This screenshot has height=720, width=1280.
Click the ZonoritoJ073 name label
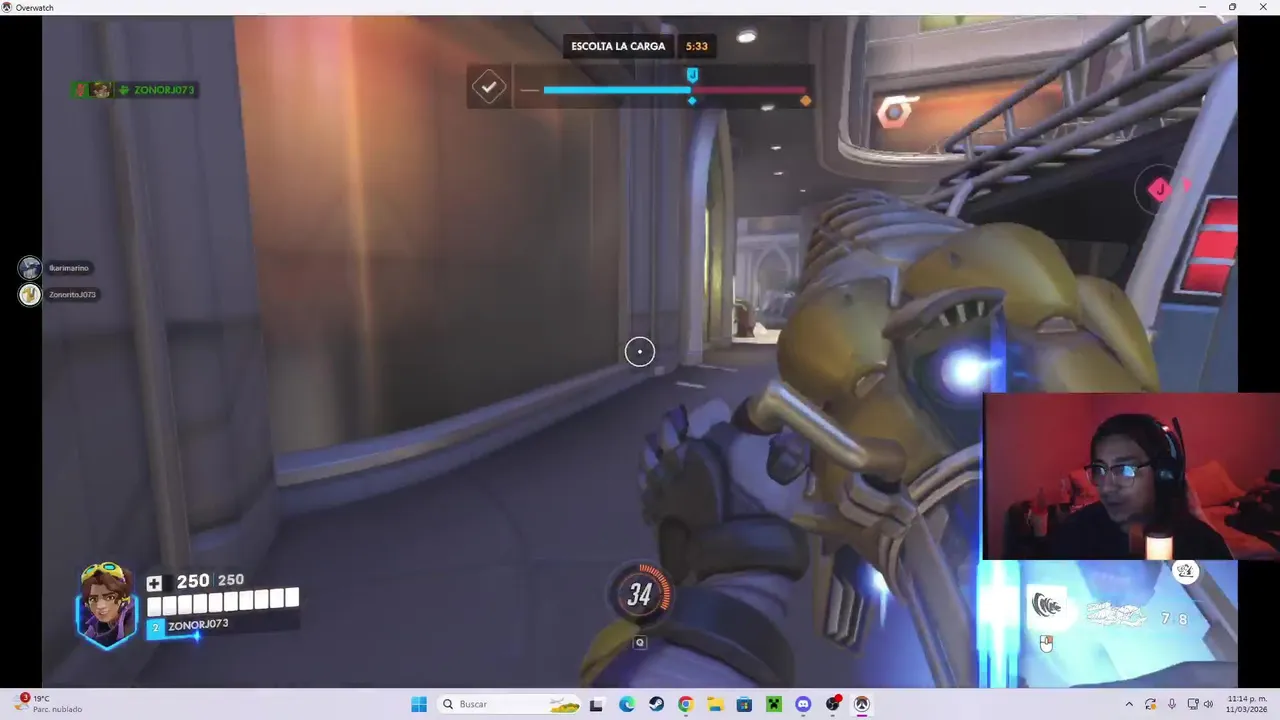click(x=72, y=294)
